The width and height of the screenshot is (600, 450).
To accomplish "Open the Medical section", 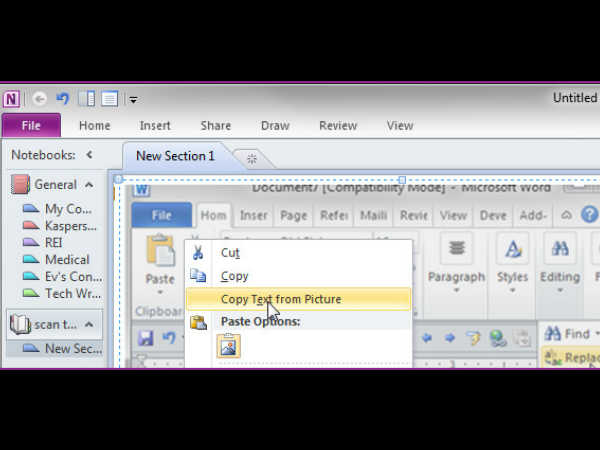I will pos(56,259).
